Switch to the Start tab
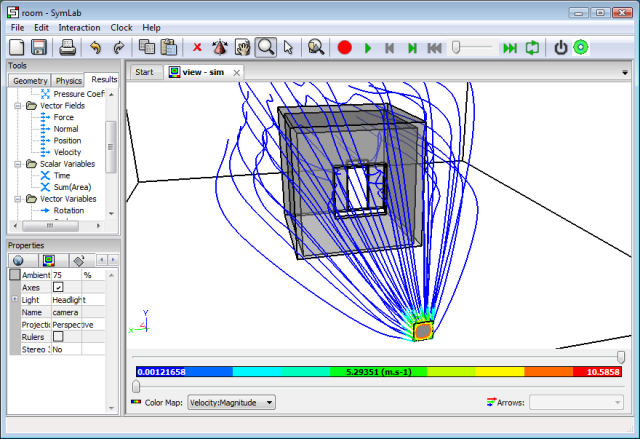The image size is (640, 439). click(144, 72)
